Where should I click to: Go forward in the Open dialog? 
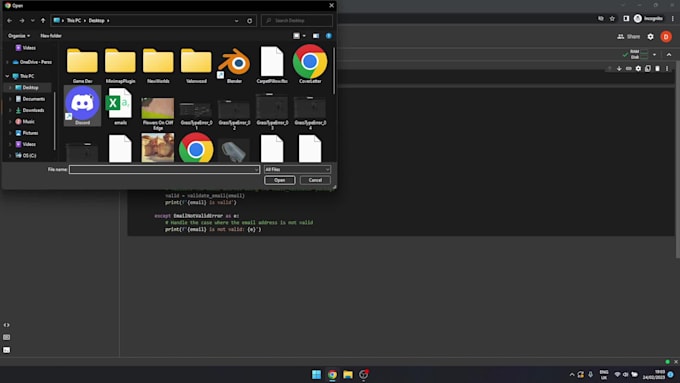(22, 20)
